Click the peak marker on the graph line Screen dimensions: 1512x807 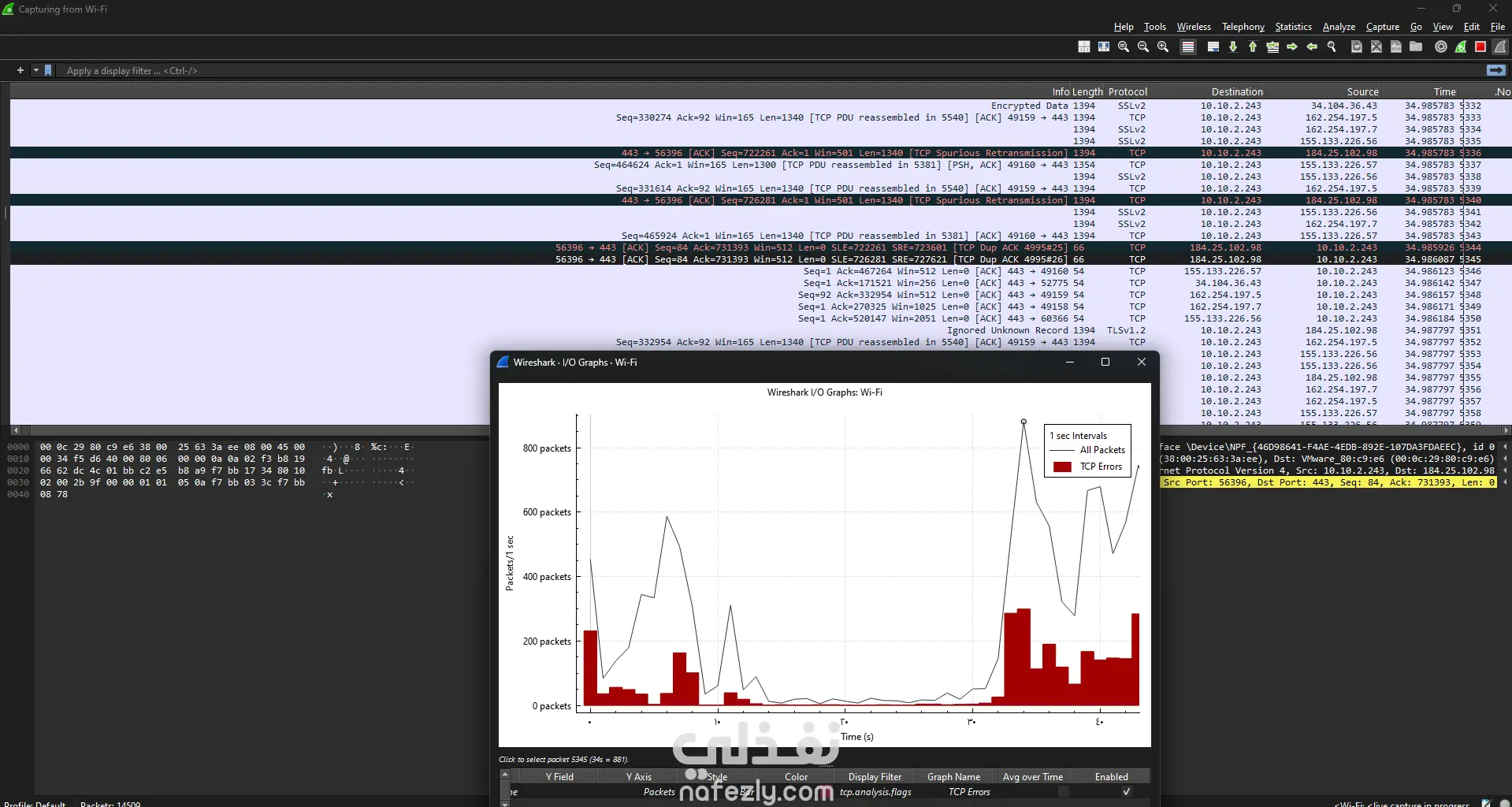1023,422
